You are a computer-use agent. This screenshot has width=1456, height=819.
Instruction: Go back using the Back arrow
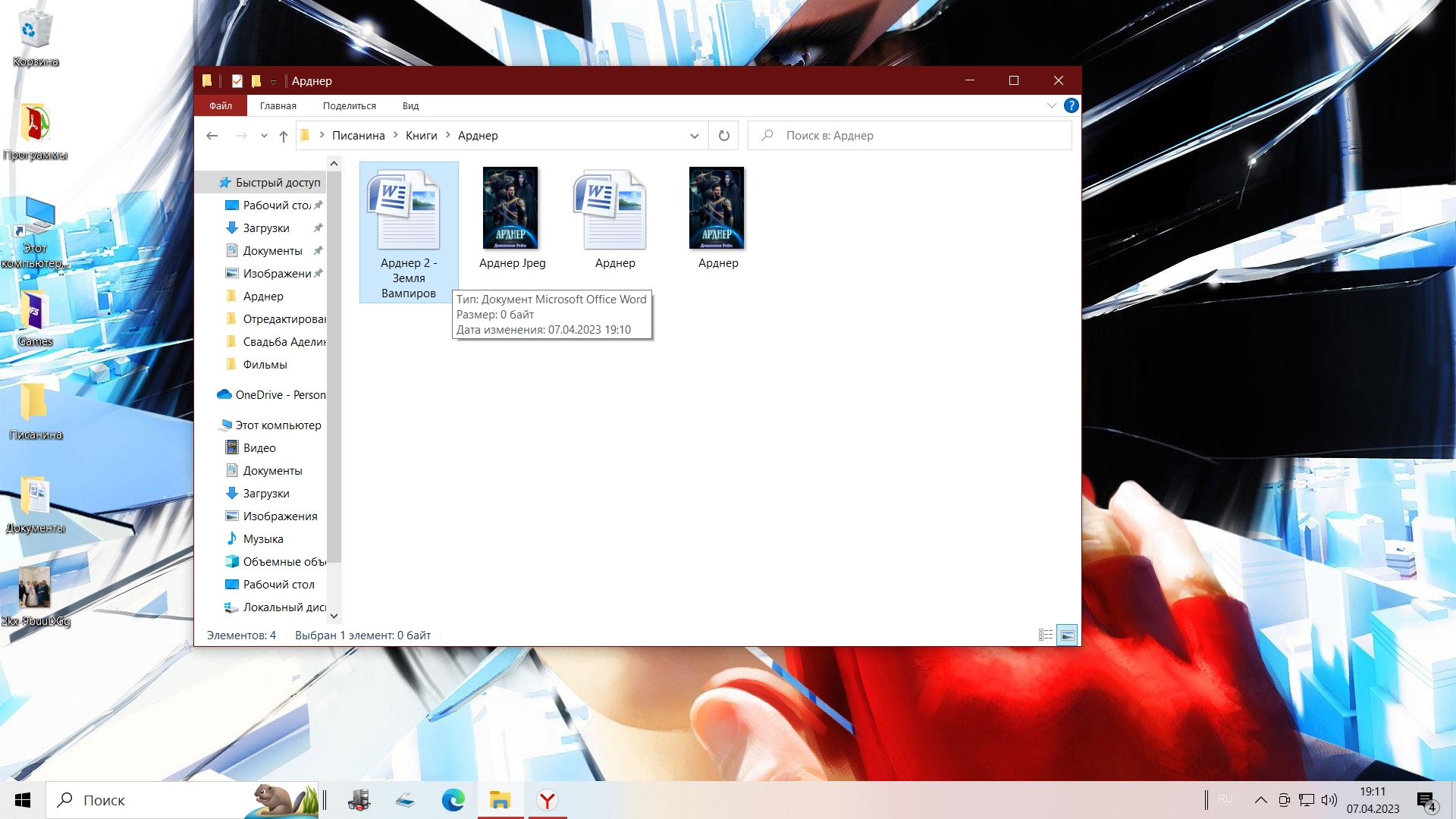pyautogui.click(x=212, y=136)
